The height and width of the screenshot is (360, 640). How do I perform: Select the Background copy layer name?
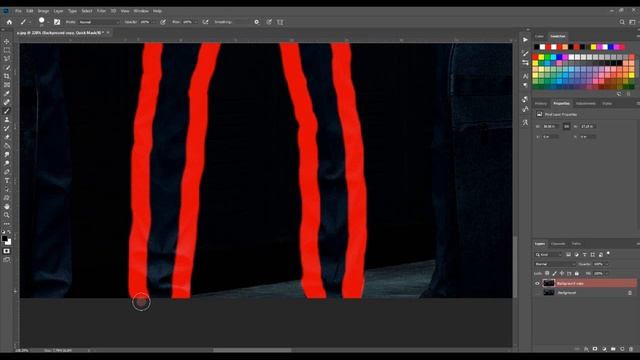[570, 283]
